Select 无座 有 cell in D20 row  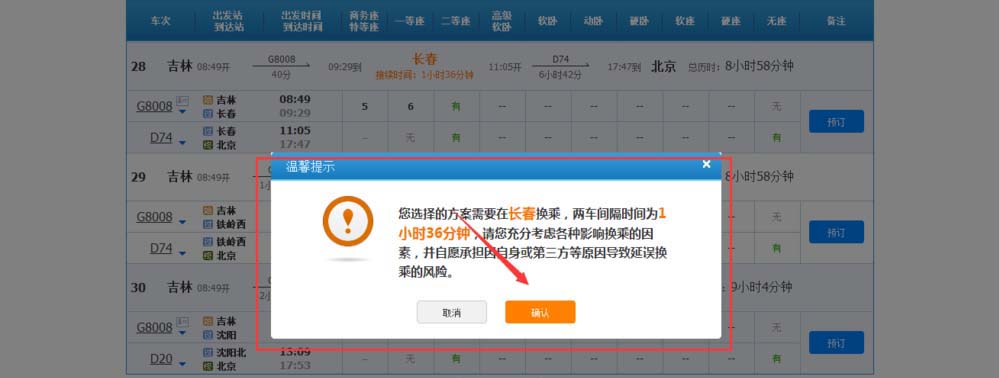(776, 359)
